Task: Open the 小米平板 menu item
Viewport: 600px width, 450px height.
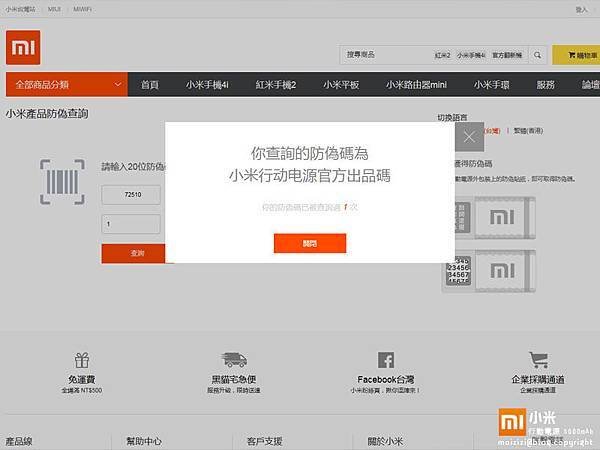Action: (x=341, y=85)
